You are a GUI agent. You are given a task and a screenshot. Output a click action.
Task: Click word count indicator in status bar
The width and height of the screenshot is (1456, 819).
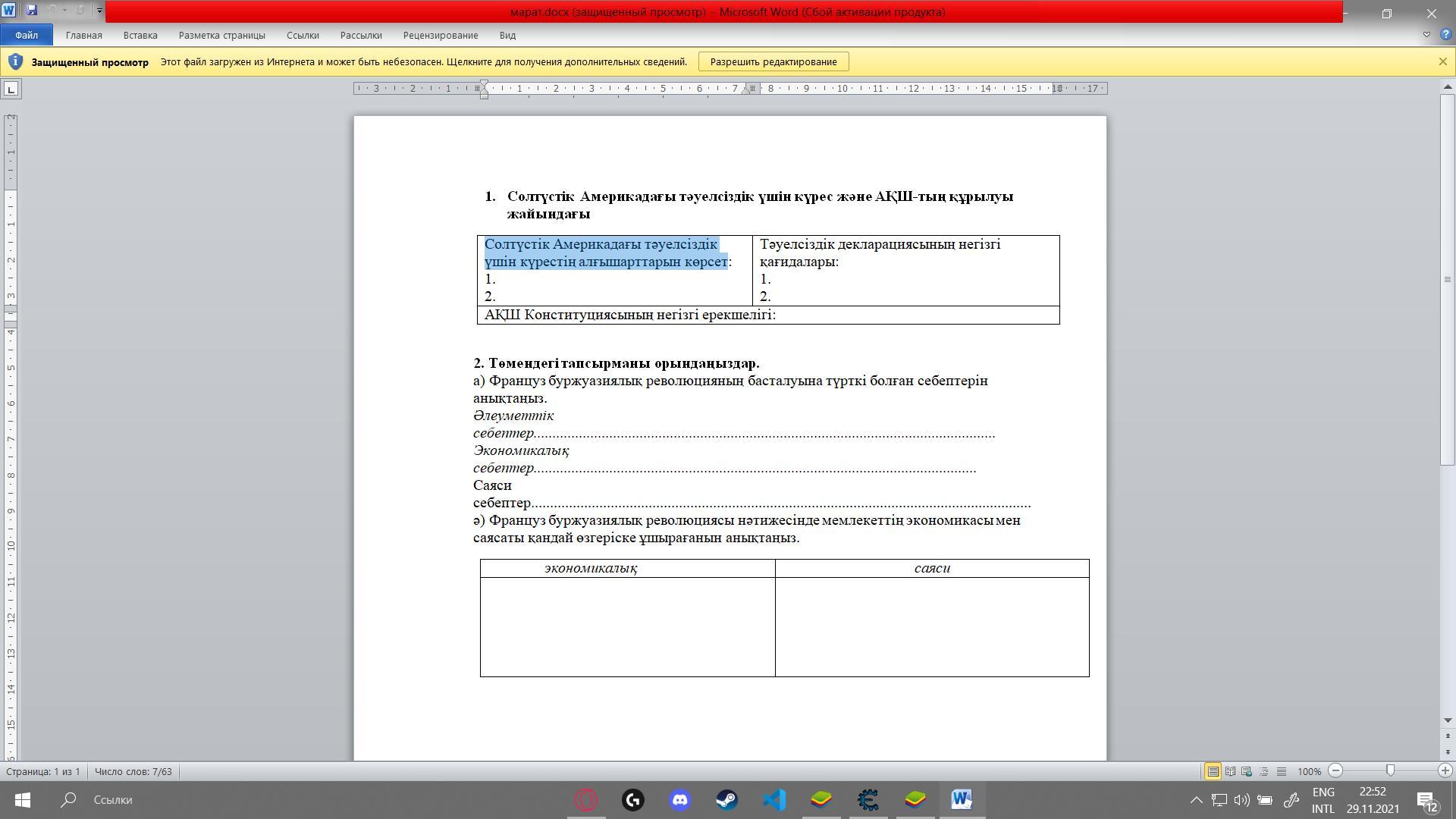tap(133, 771)
